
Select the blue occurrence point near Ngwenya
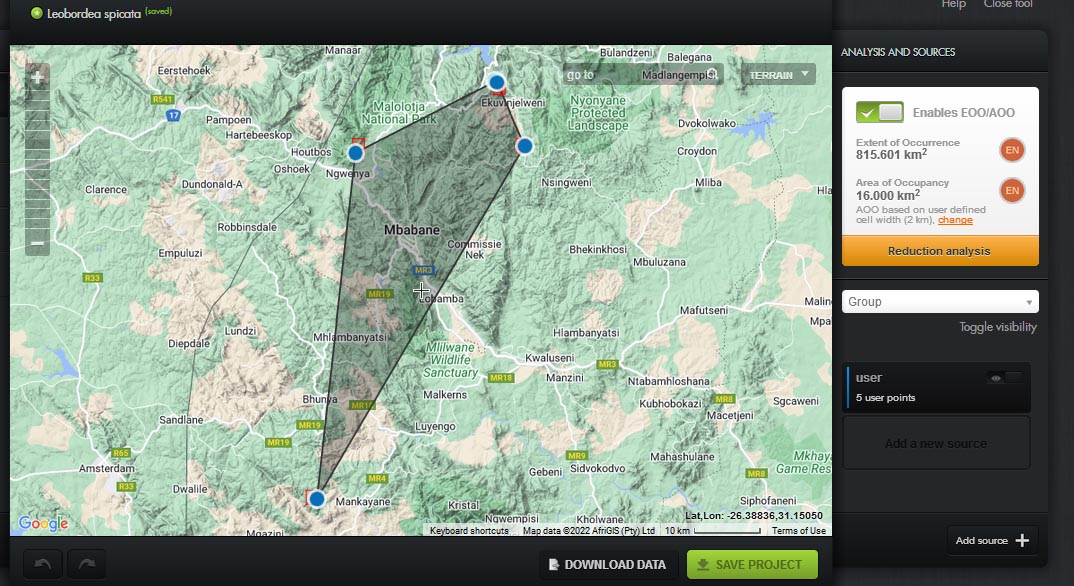pyautogui.click(x=355, y=153)
